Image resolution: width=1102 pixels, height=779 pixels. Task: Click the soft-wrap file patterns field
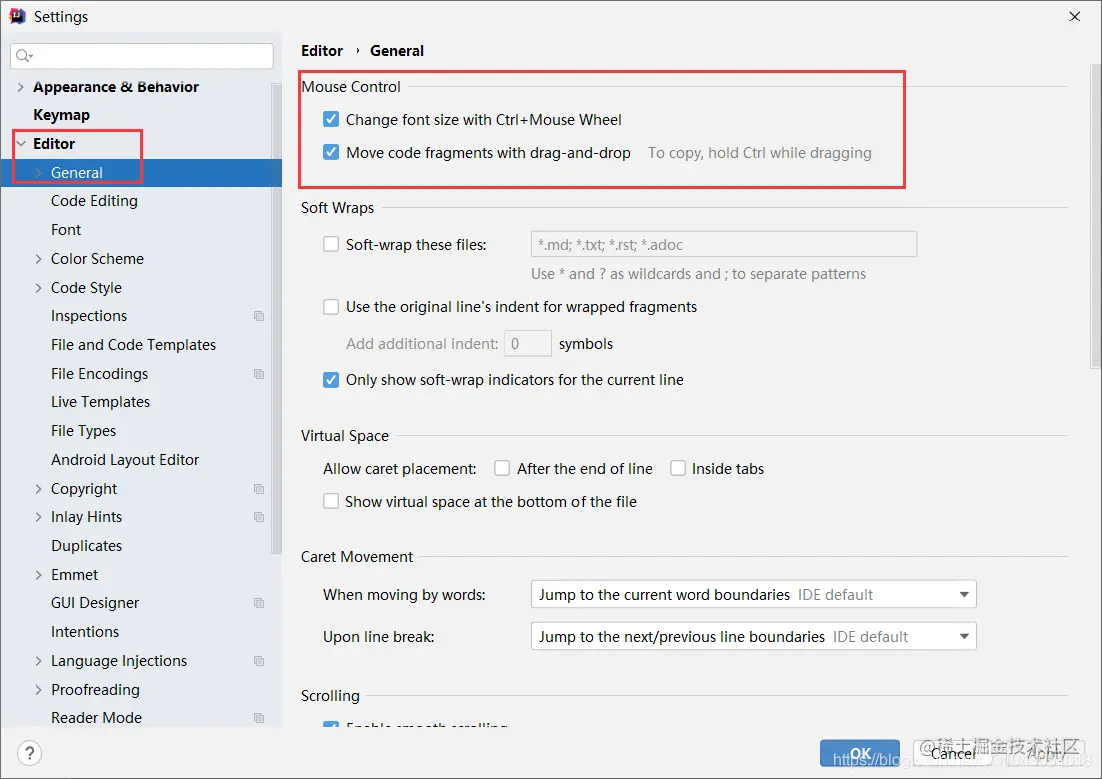click(x=724, y=244)
